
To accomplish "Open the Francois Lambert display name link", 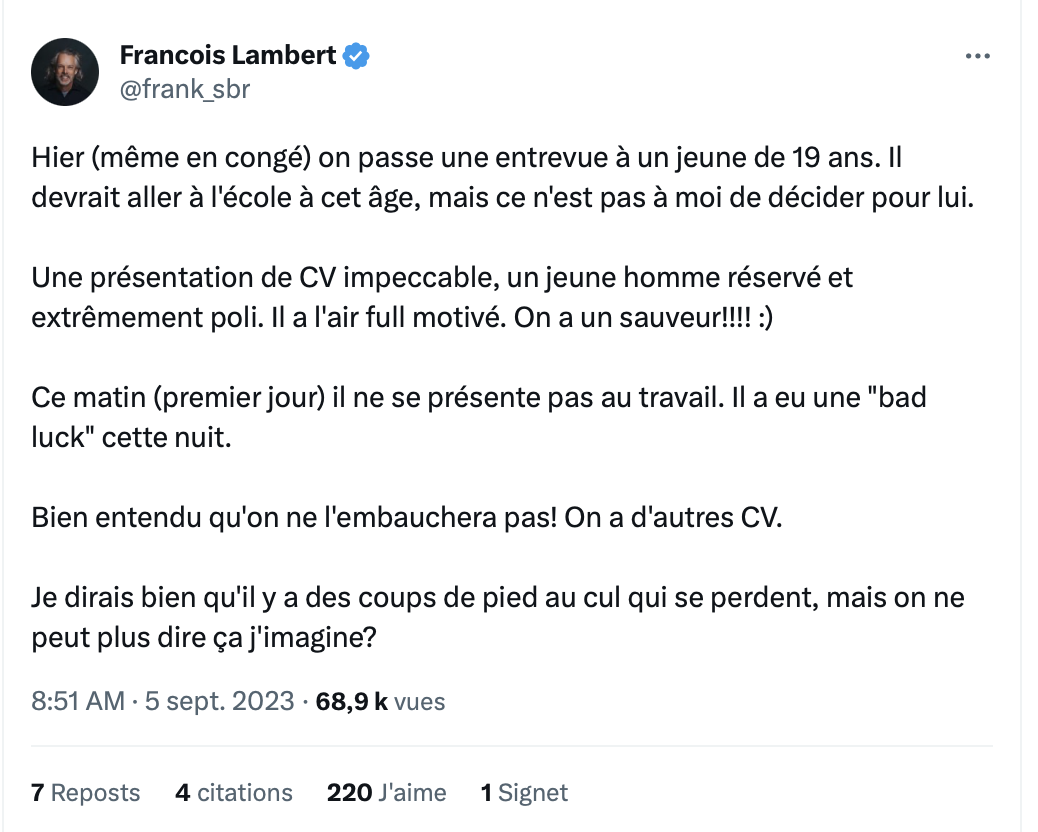I will 228,55.
